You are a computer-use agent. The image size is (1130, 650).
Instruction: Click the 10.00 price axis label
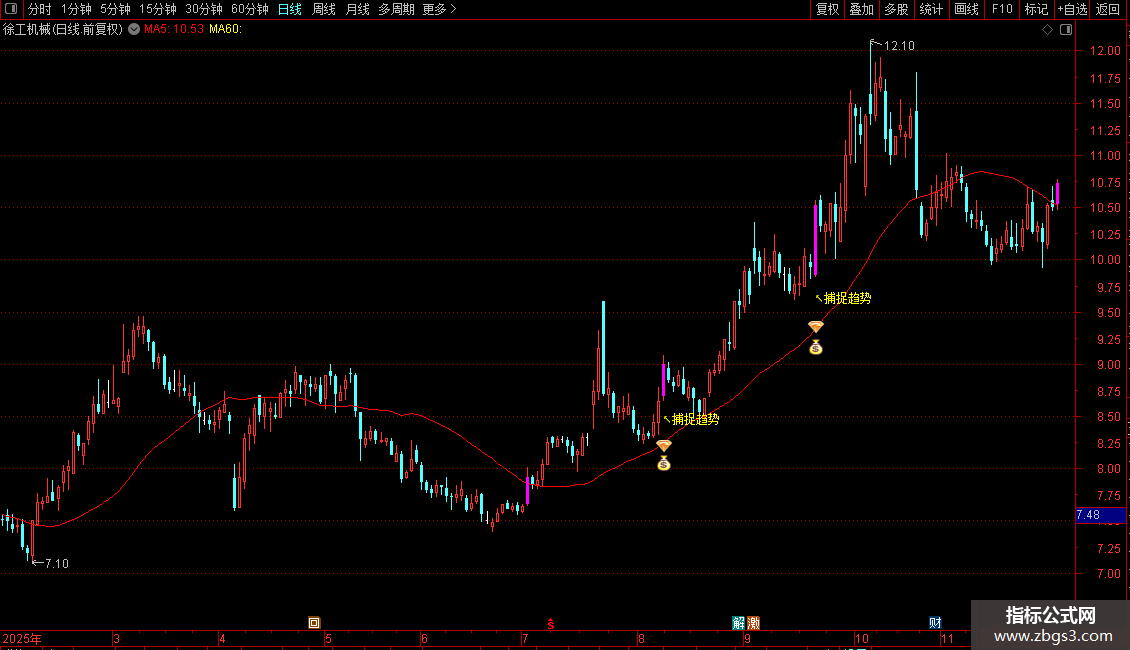[x=1105, y=259]
